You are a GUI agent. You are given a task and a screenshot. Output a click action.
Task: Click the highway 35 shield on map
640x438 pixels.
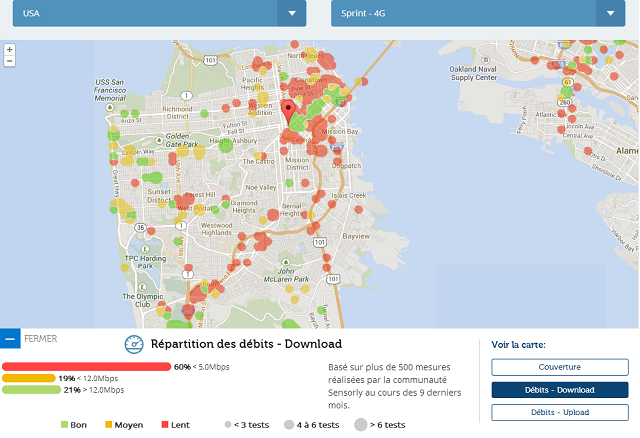click(x=140, y=227)
